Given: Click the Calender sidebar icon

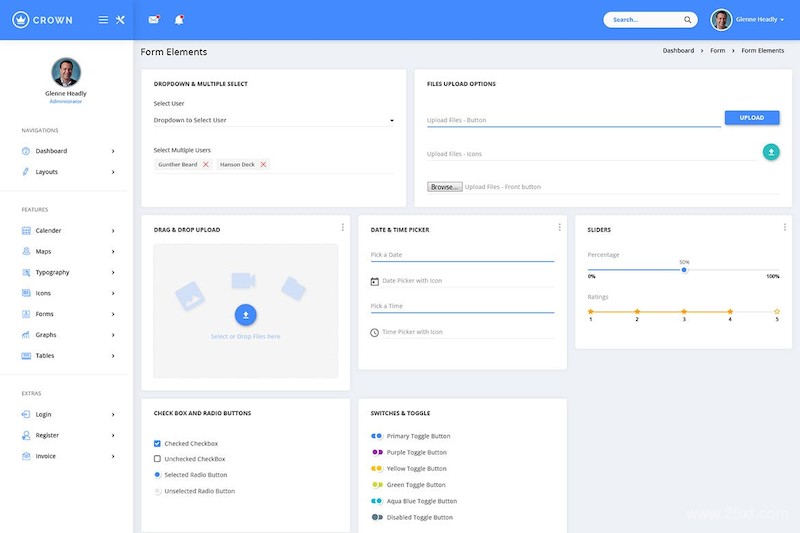Looking at the screenshot, I should pyautogui.click(x=26, y=231).
